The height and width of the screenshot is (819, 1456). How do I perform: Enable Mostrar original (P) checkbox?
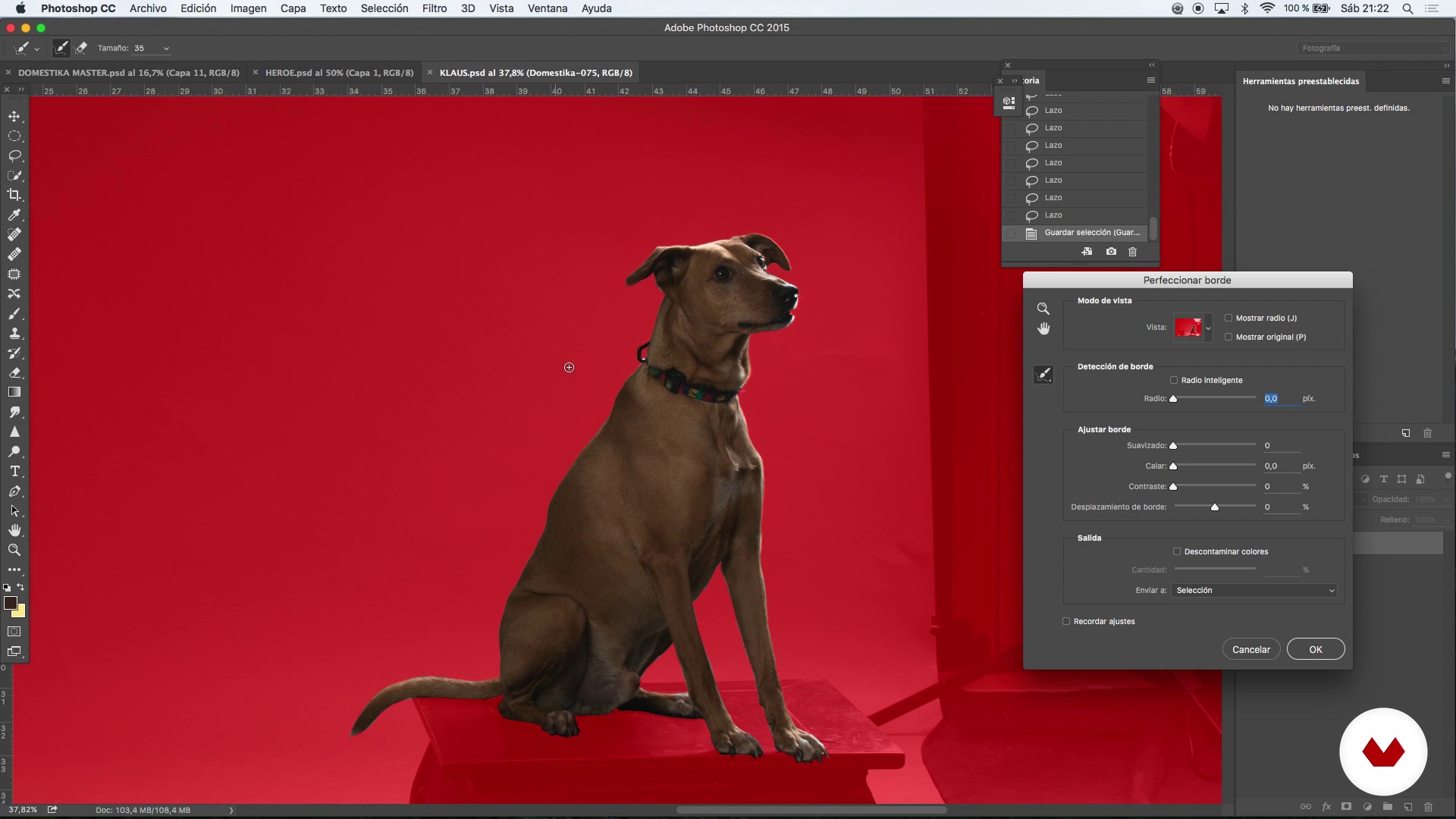(1228, 337)
